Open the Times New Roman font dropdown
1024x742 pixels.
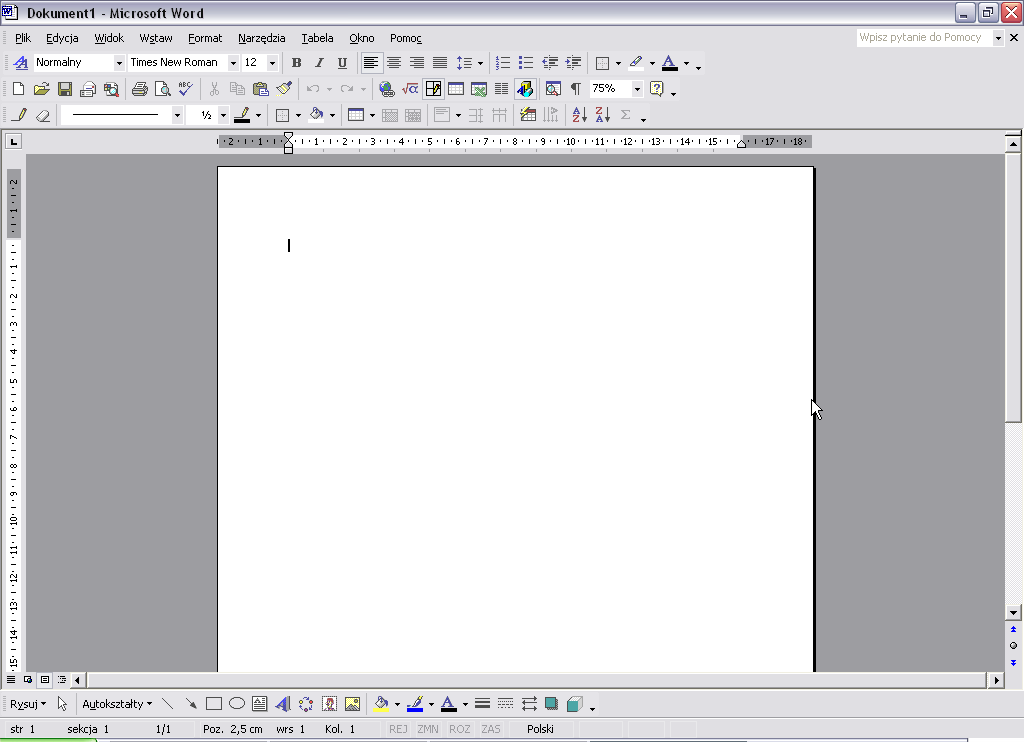pos(233,63)
